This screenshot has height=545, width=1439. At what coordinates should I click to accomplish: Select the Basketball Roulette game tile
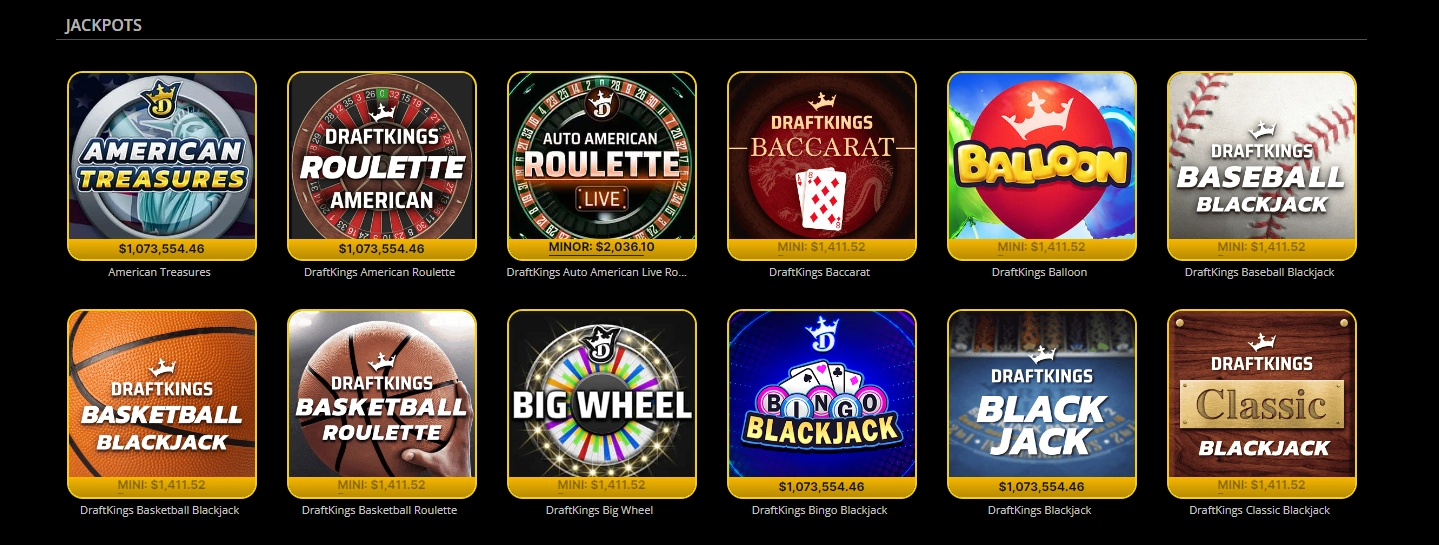click(x=381, y=403)
